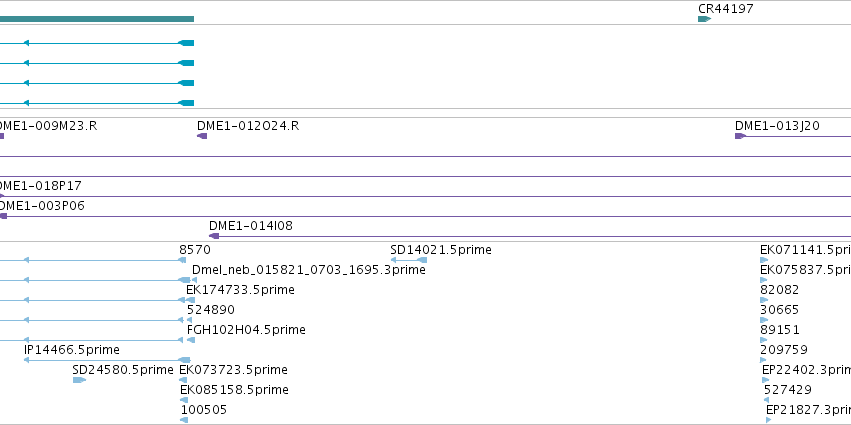Click the DME1-003P06 label
Screen dimensions: 851x425
coord(42,206)
